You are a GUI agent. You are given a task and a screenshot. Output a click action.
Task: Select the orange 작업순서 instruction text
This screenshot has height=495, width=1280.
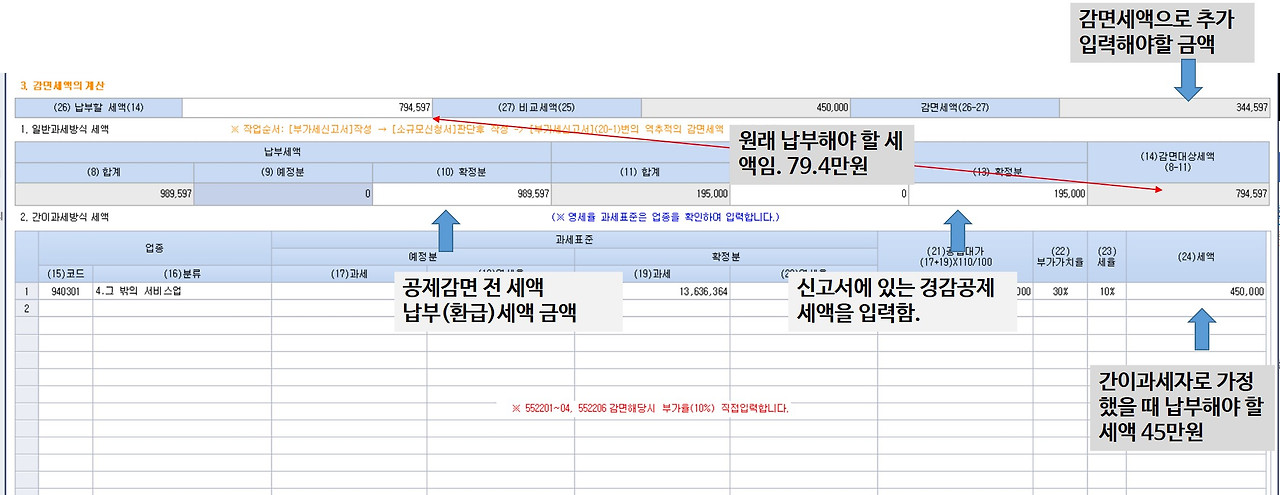coord(478,129)
